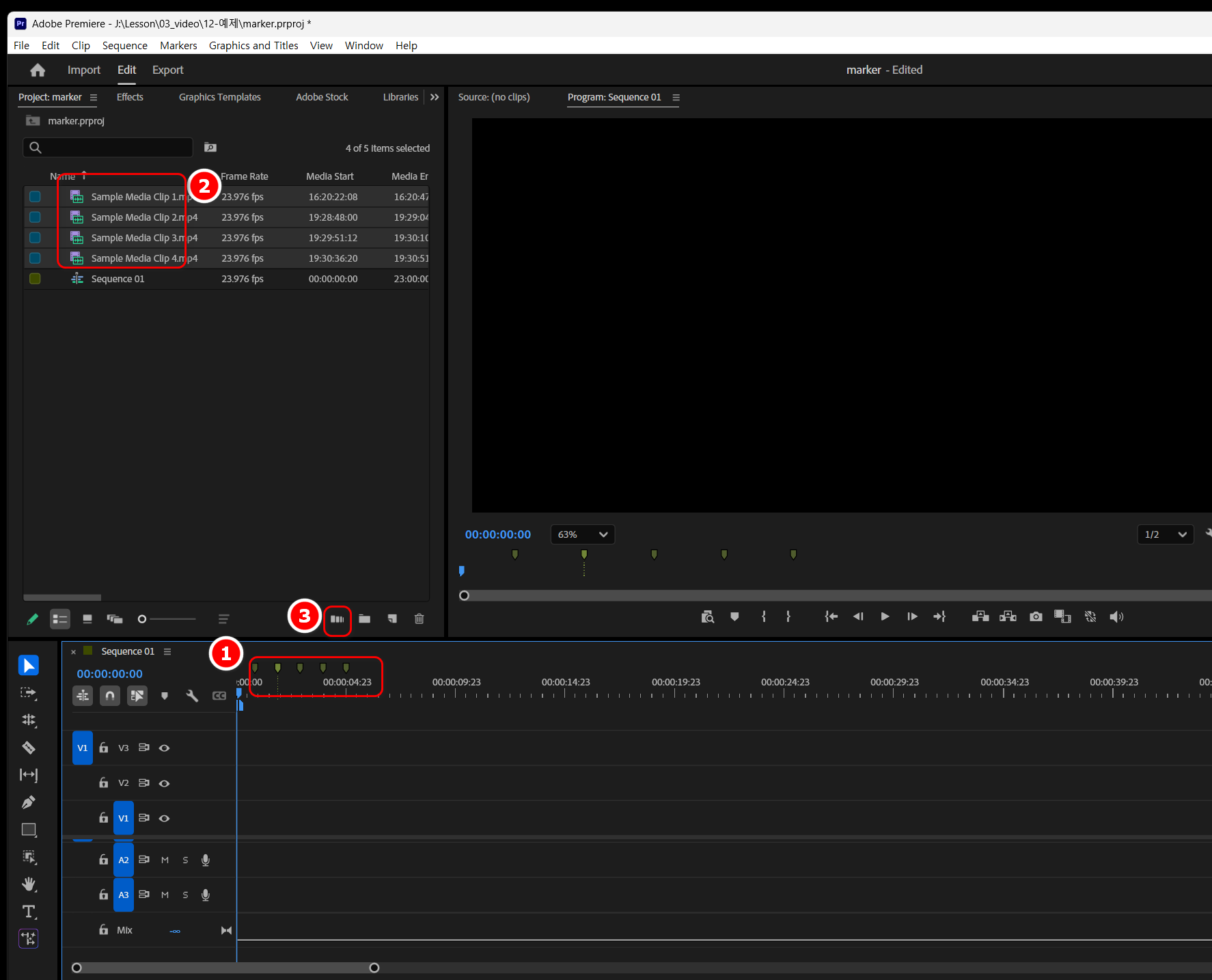Select the Track Select Forward tool
The height and width of the screenshot is (980, 1212).
(x=29, y=692)
